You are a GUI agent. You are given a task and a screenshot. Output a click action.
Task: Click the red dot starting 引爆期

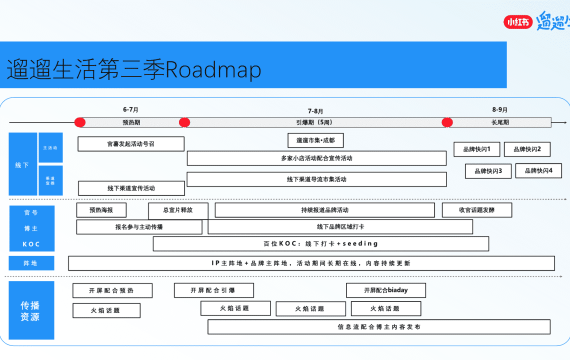185,123
